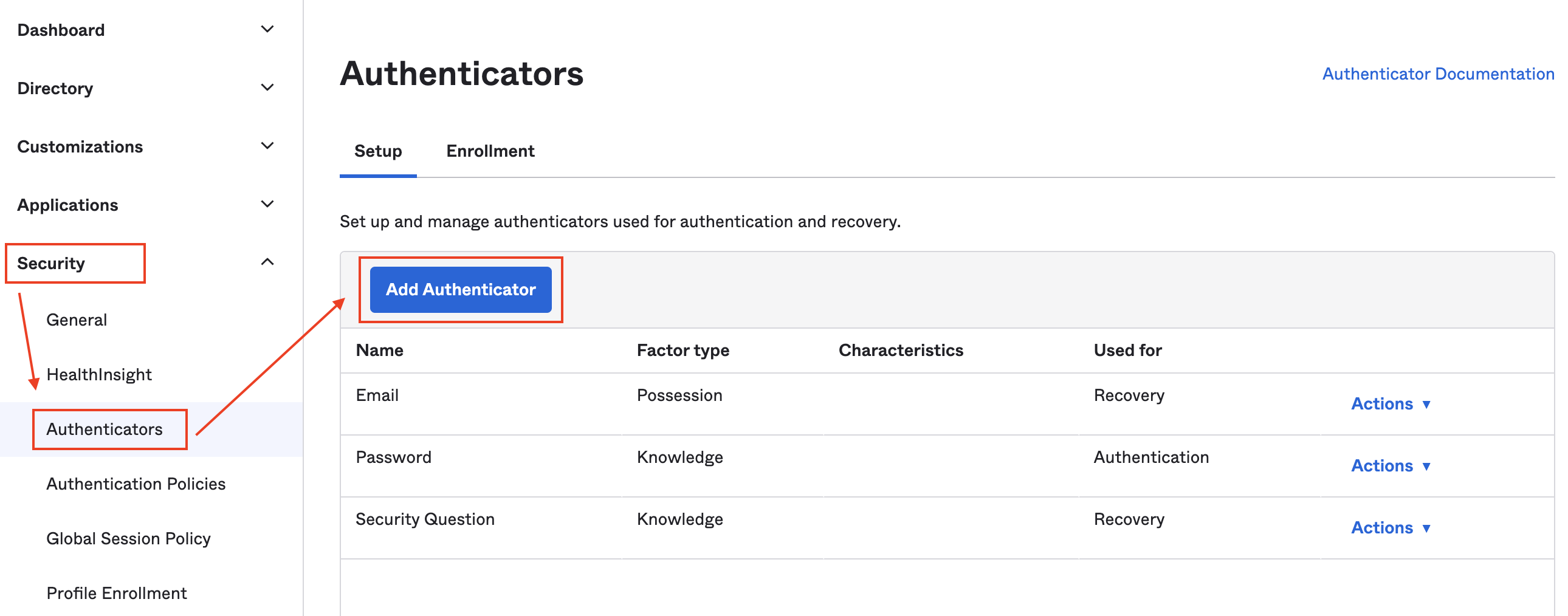Open Profile Enrollment in sidebar
The image size is (1568, 616).
click(x=116, y=594)
